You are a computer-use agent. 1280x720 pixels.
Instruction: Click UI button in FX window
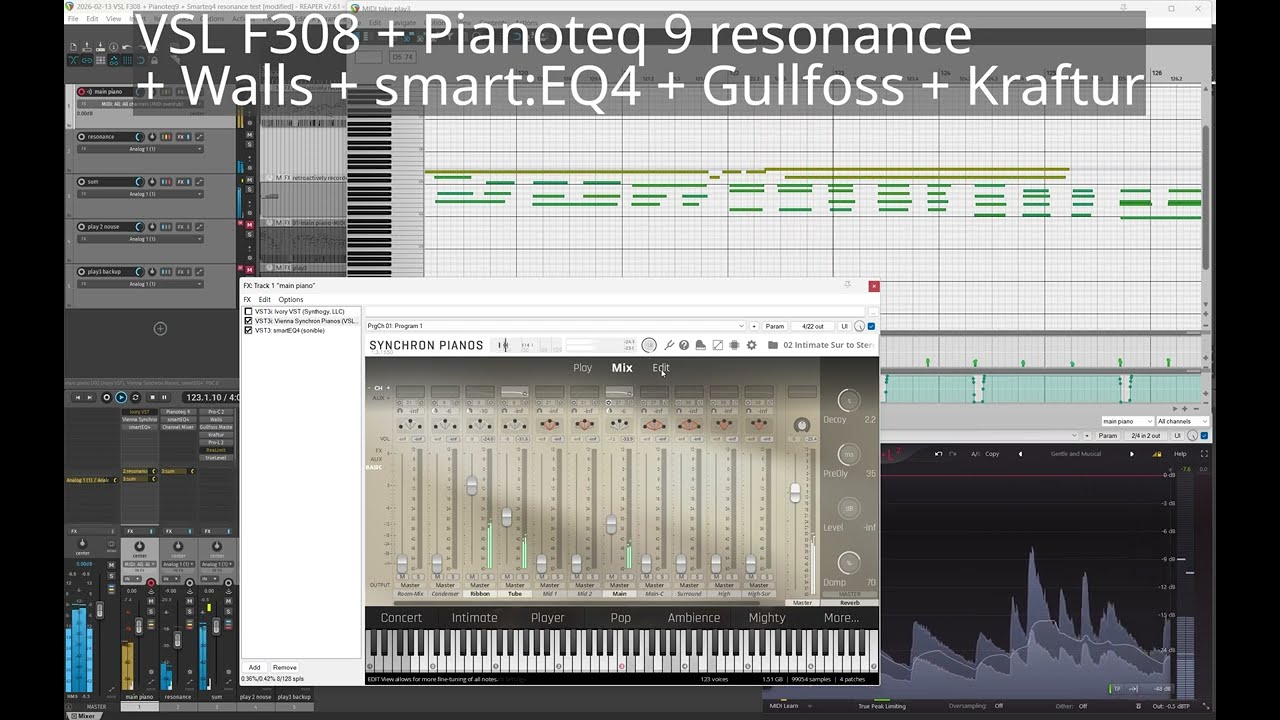(x=845, y=326)
